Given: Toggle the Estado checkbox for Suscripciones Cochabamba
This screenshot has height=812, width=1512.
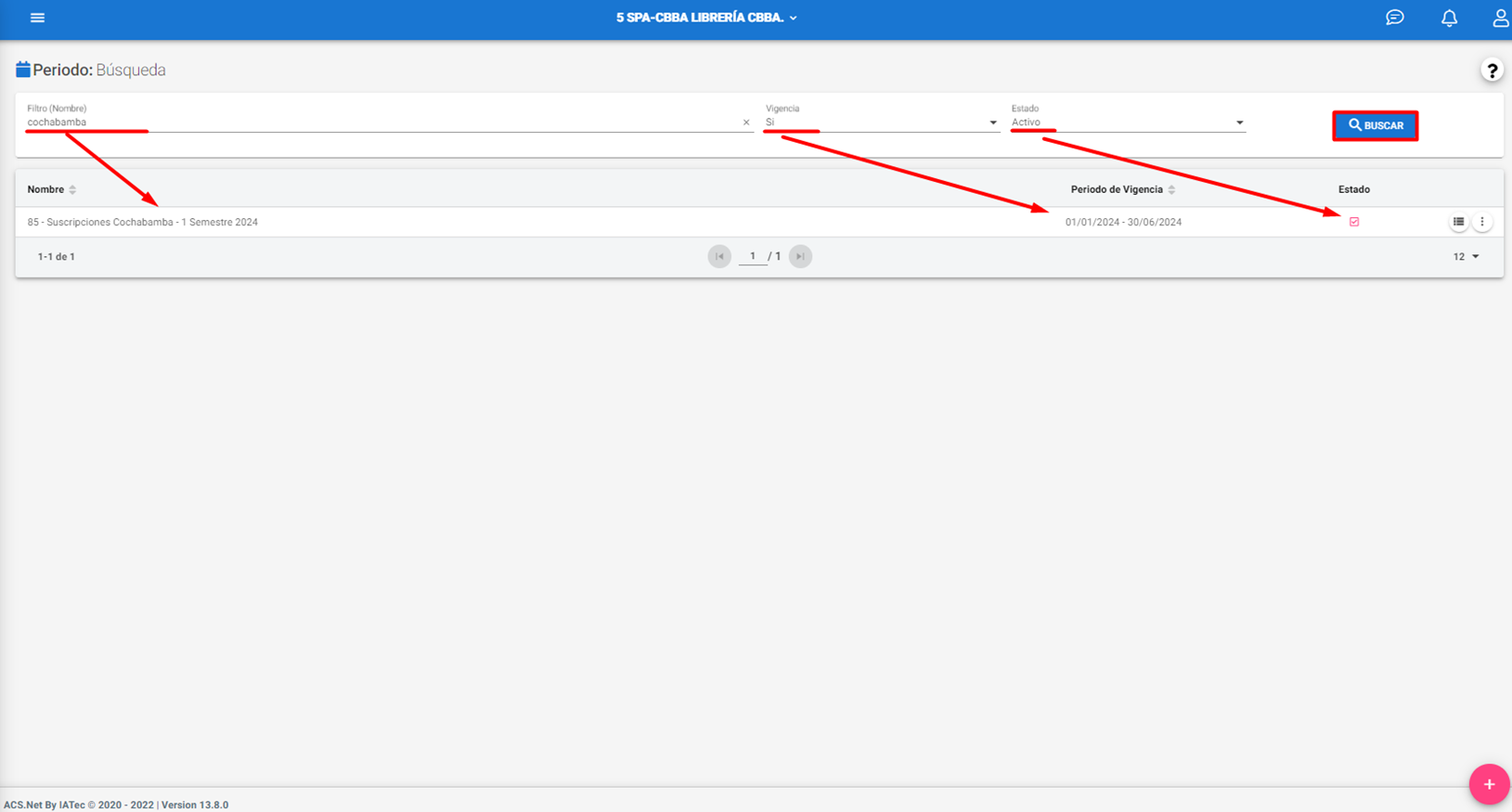Looking at the screenshot, I should [x=1354, y=222].
